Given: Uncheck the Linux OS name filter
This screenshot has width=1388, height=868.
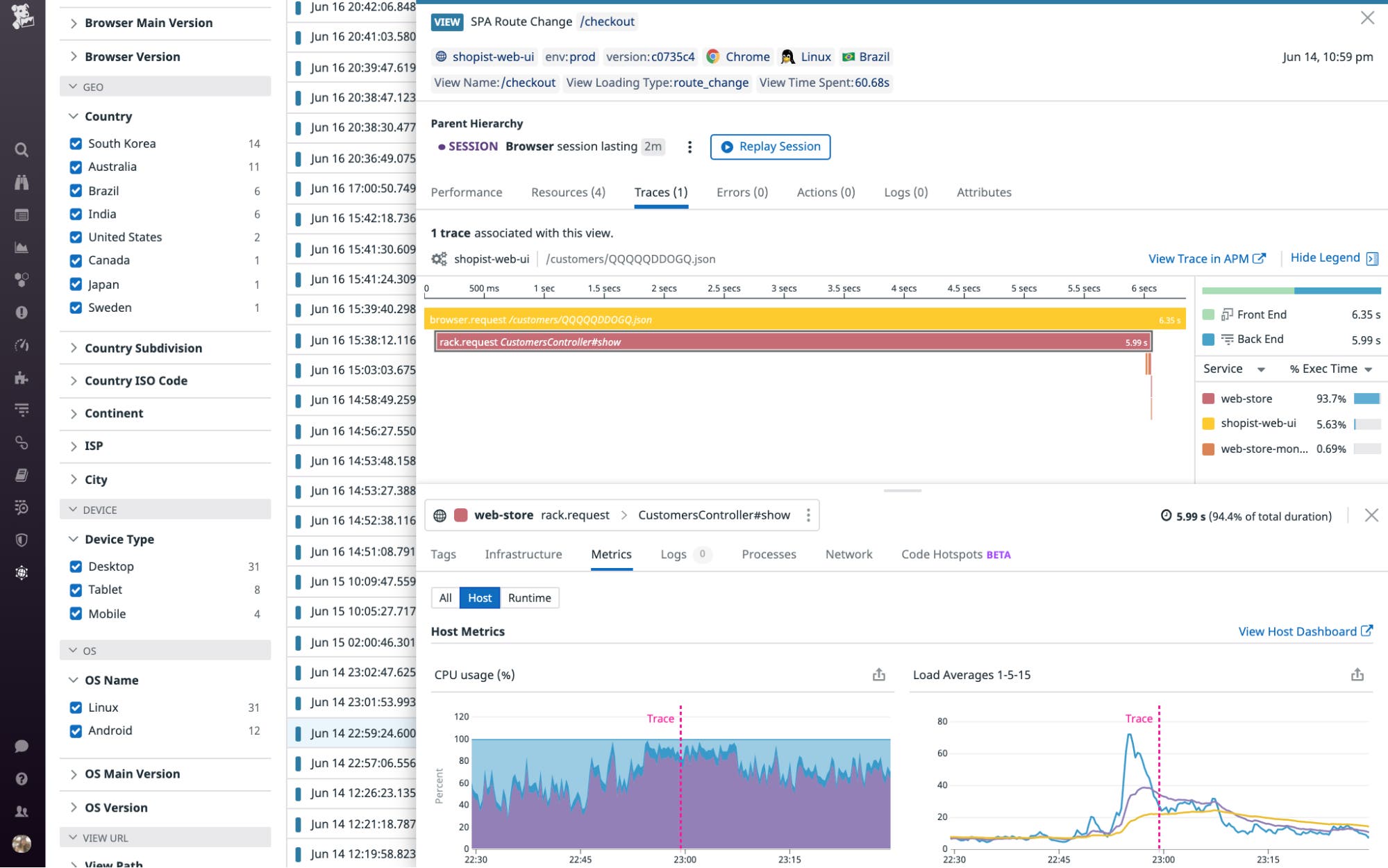Looking at the screenshot, I should point(75,707).
